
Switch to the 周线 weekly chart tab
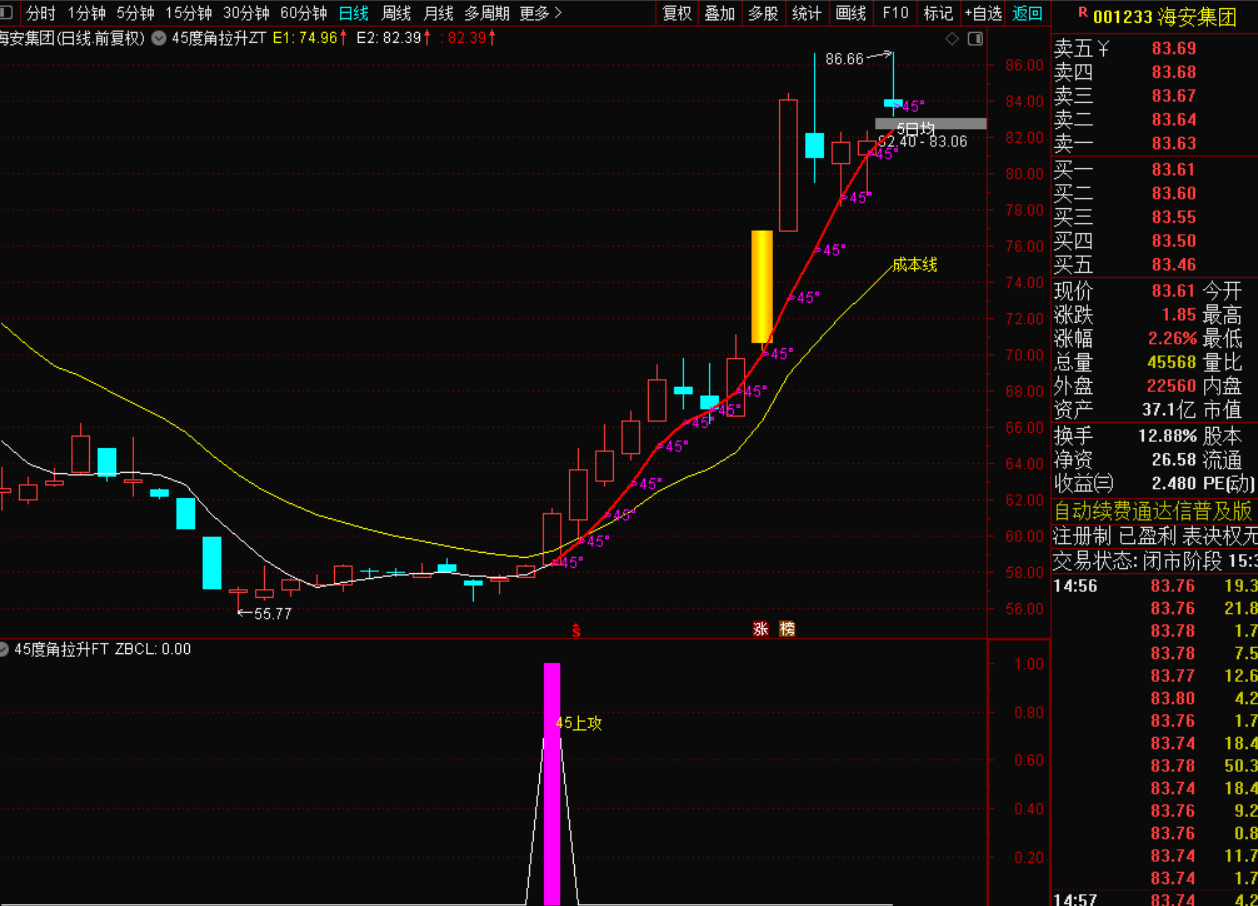[x=397, y=13]
